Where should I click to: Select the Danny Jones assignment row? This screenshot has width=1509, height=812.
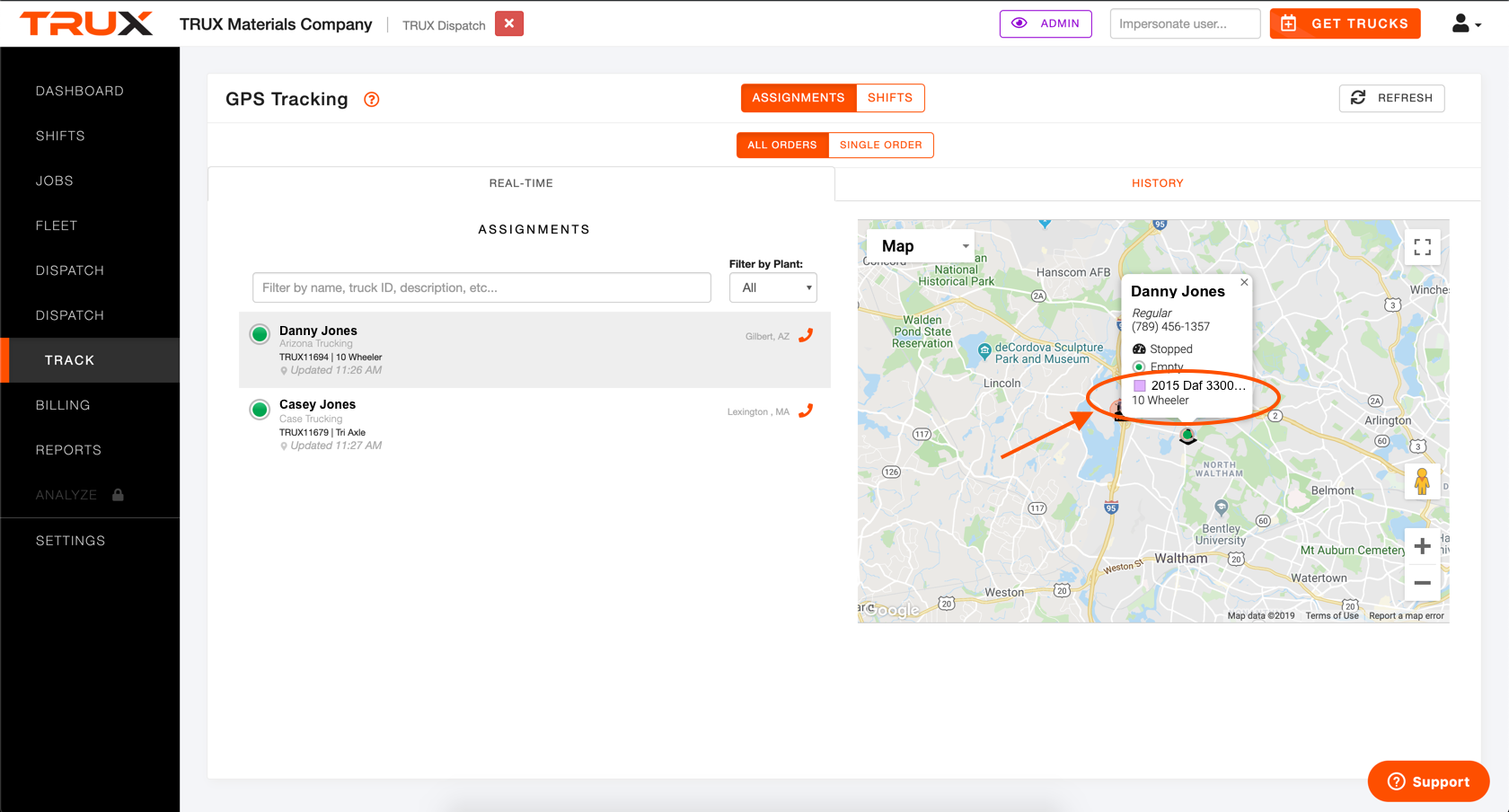coord(534,349)
